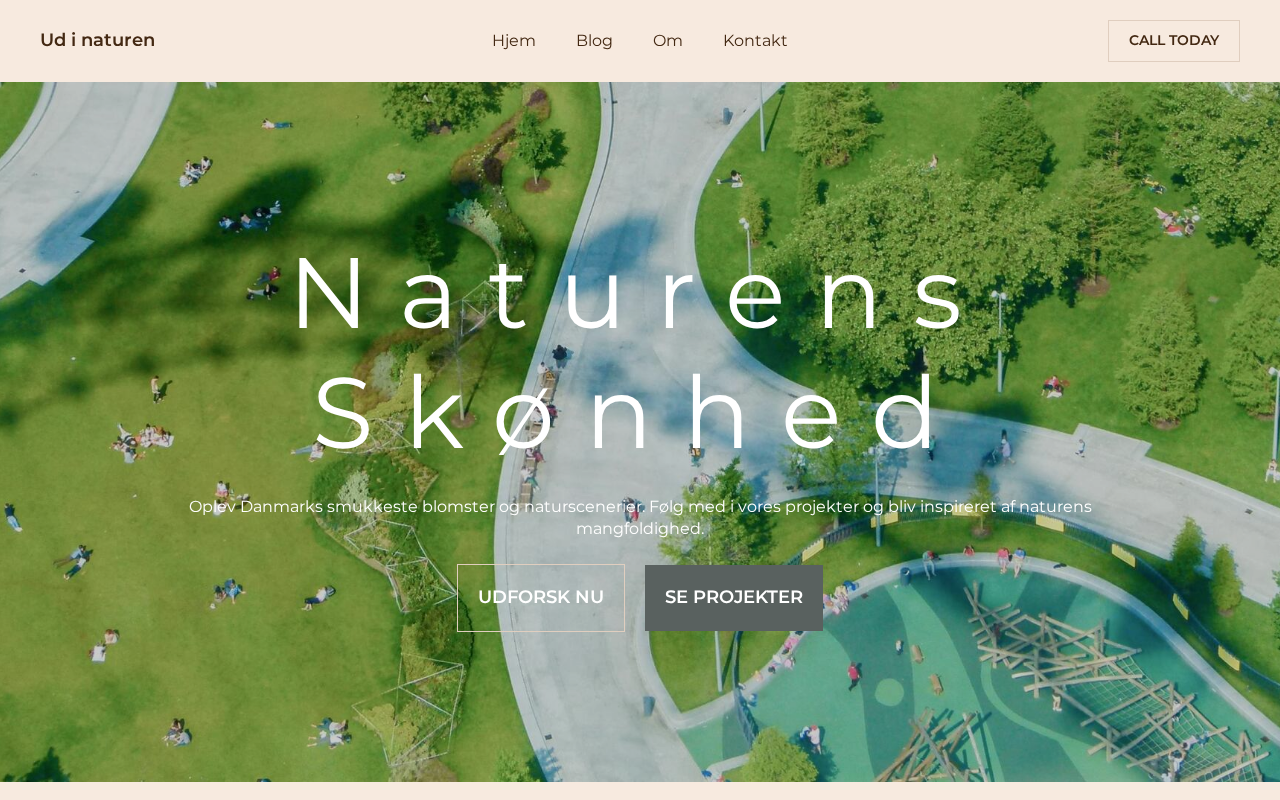
Task: Click the word Skønhed in hero heading
Action: (x=630, y=415)
